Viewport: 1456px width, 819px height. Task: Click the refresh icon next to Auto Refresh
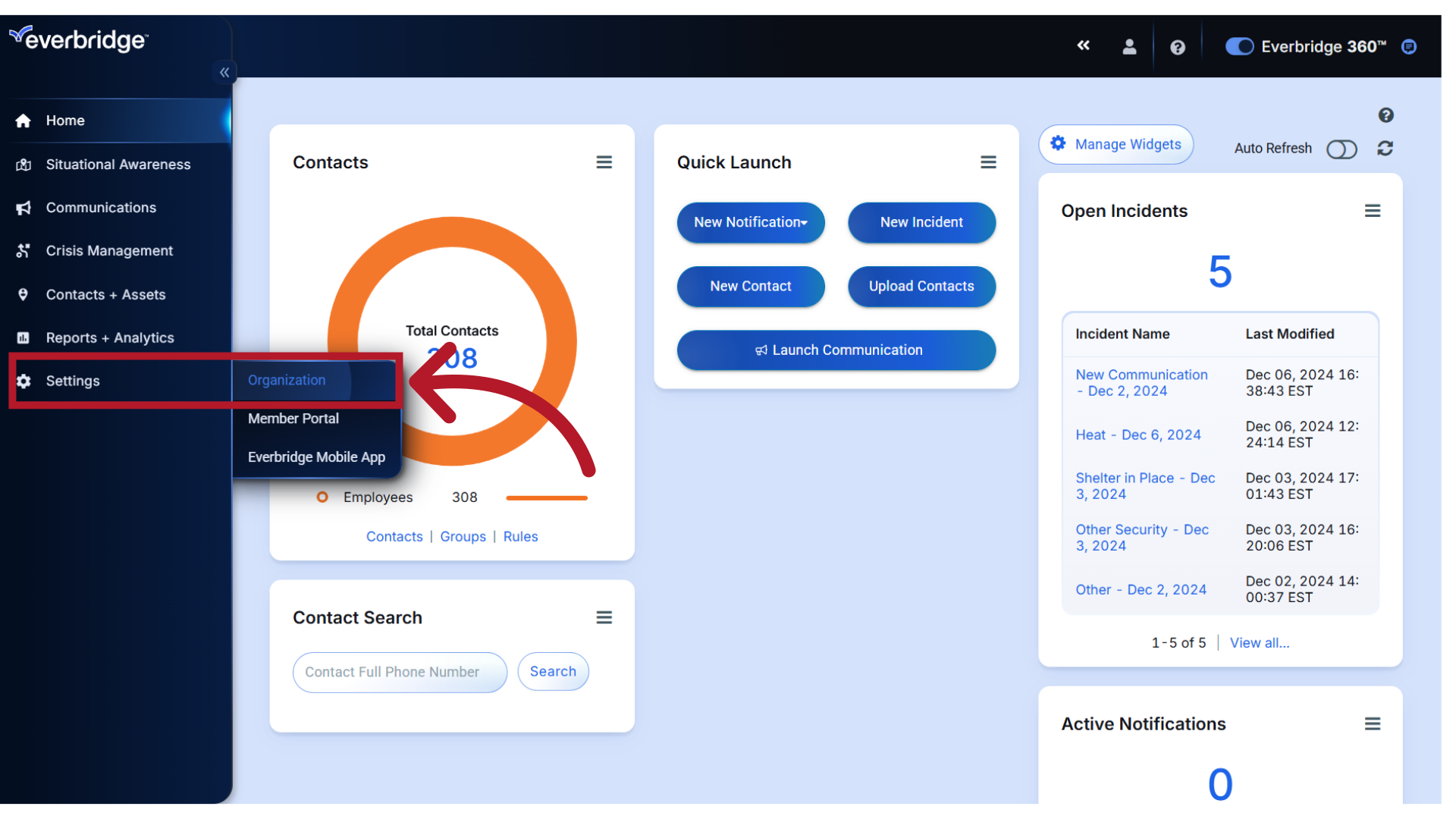pyautogui.click(x=1385, y=149)
